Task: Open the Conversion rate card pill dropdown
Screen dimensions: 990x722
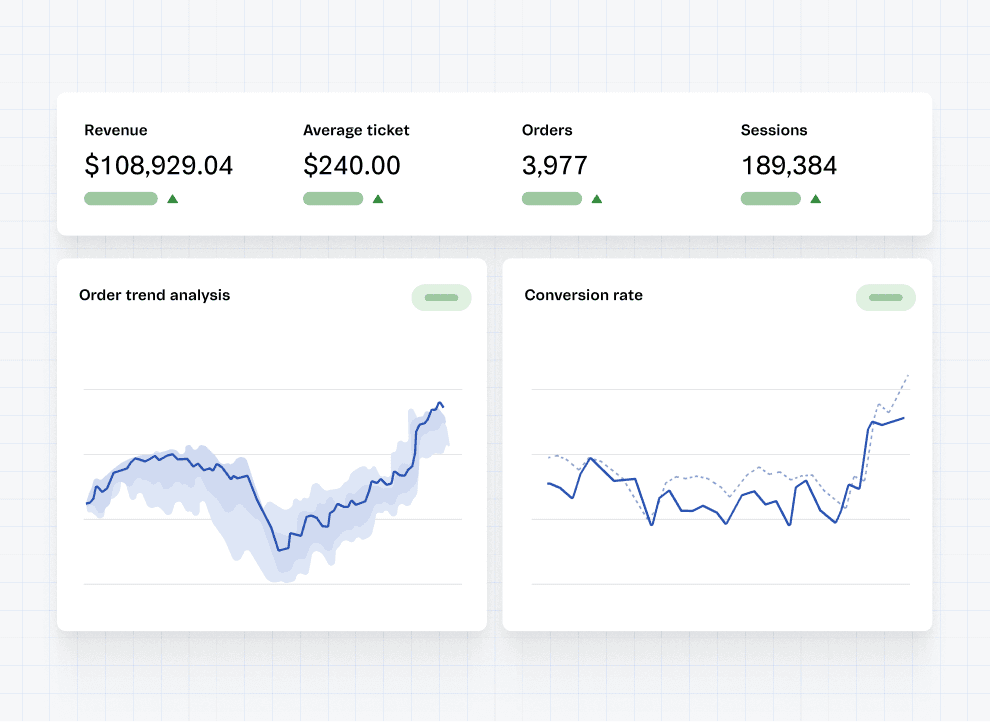Action: tap(885, 297)
